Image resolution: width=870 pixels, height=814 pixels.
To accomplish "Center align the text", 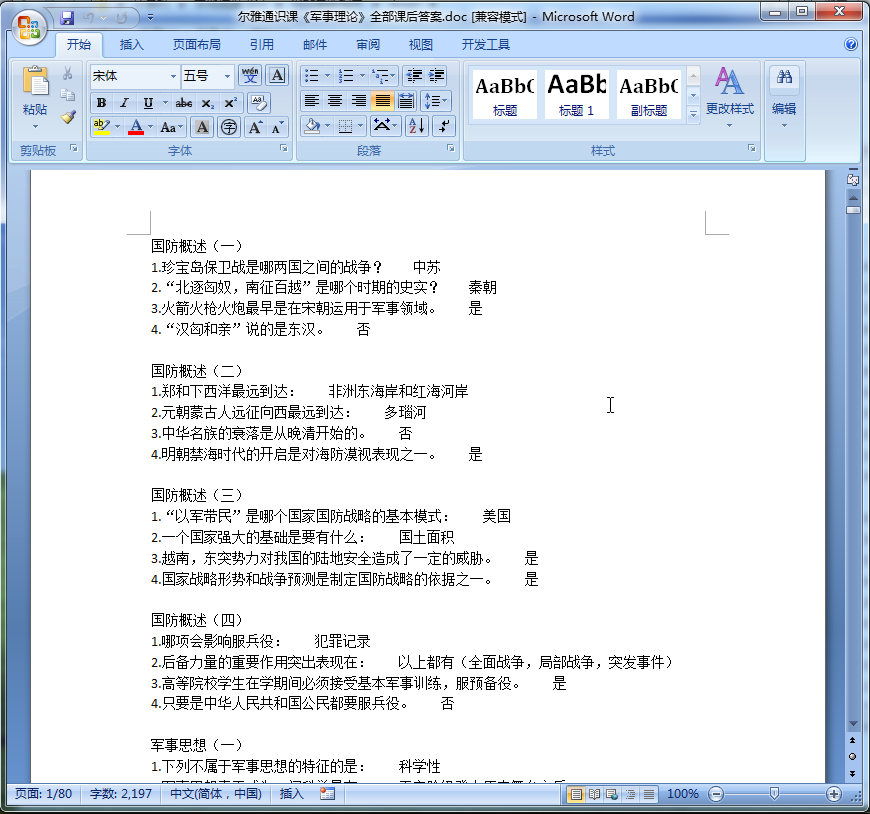I will (335, 101).
